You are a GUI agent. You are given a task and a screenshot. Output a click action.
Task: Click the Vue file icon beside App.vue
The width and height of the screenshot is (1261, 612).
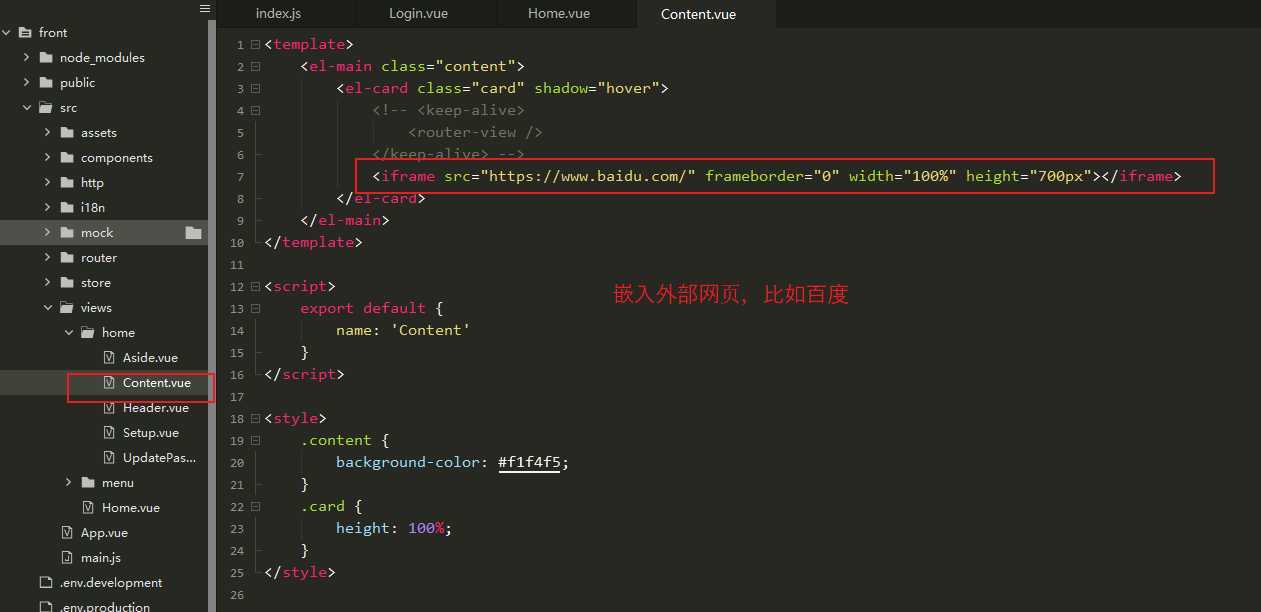point(67,533)
